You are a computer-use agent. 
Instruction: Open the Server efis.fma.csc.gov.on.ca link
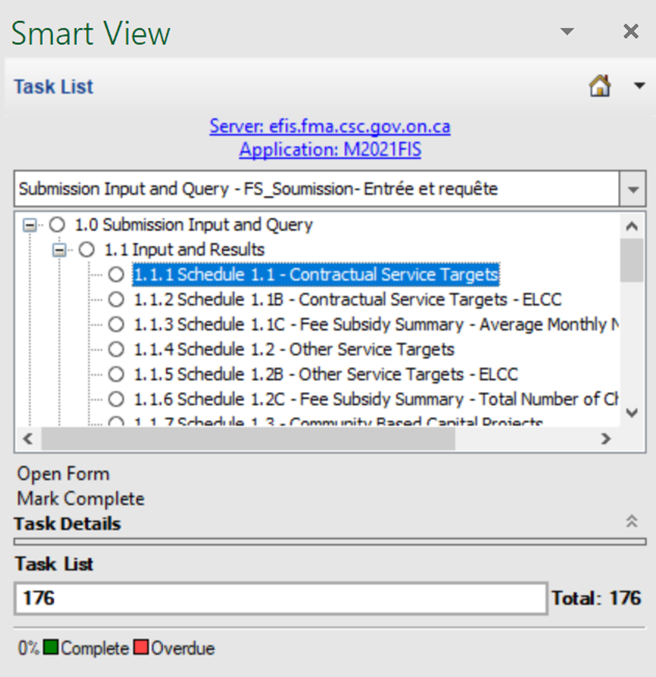pos(329,126)
